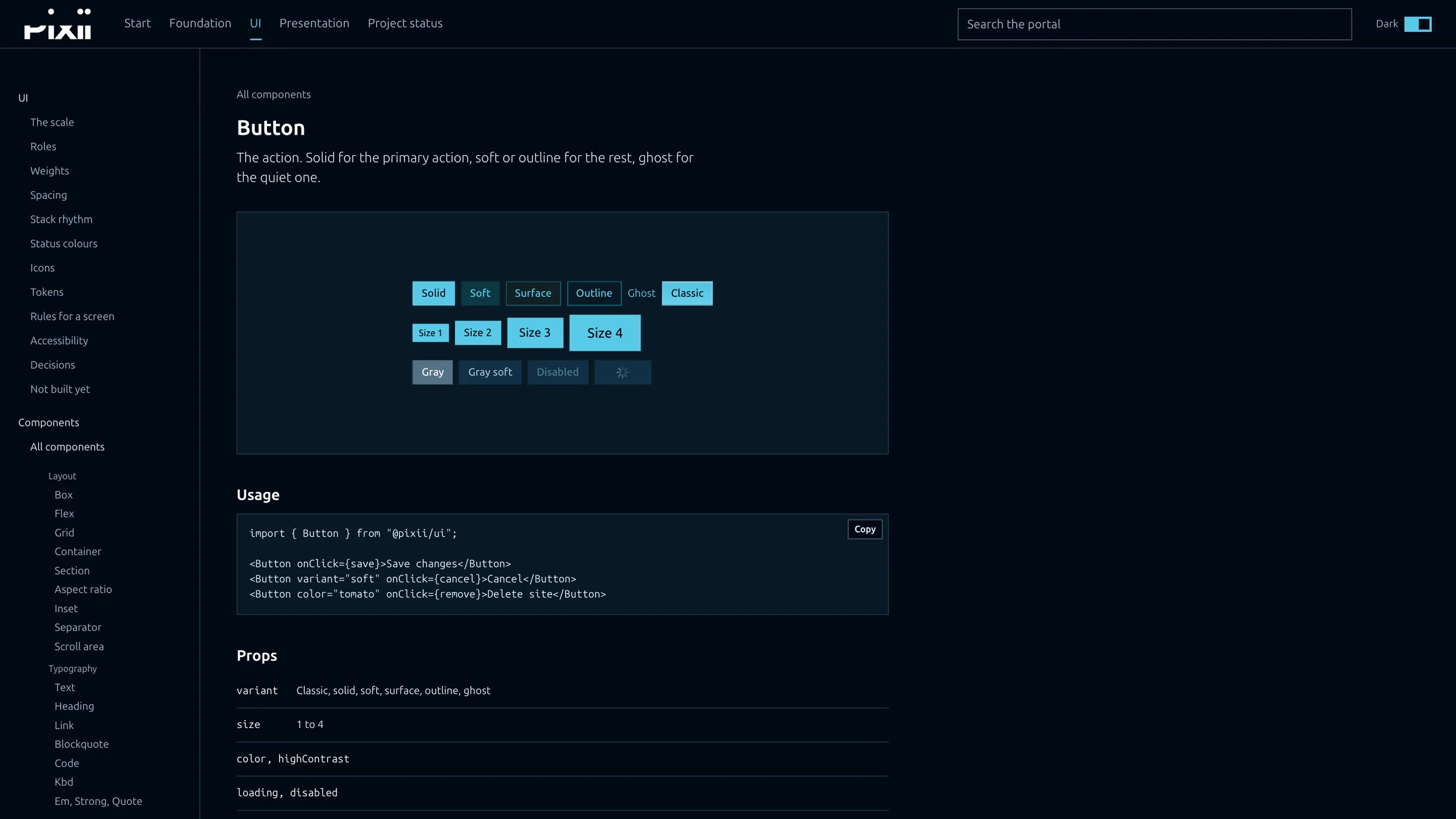Click the Gray button
1456x819 pixels.
[x=433, y=372]
